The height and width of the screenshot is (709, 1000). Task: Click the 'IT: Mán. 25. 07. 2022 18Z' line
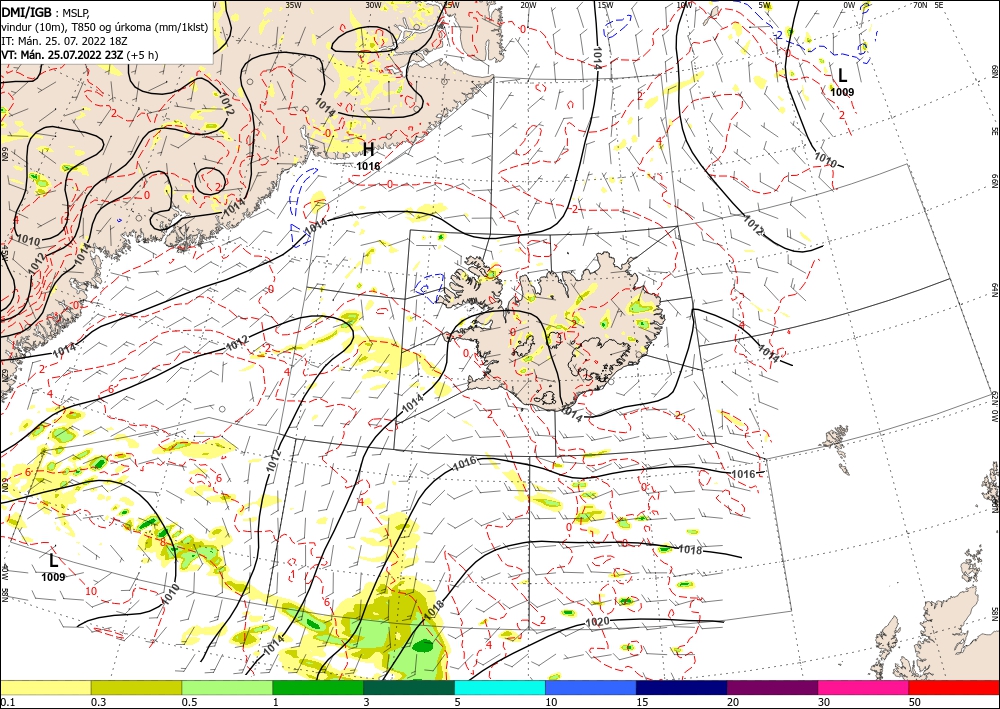pyautogui.click(x=64, y=41)
